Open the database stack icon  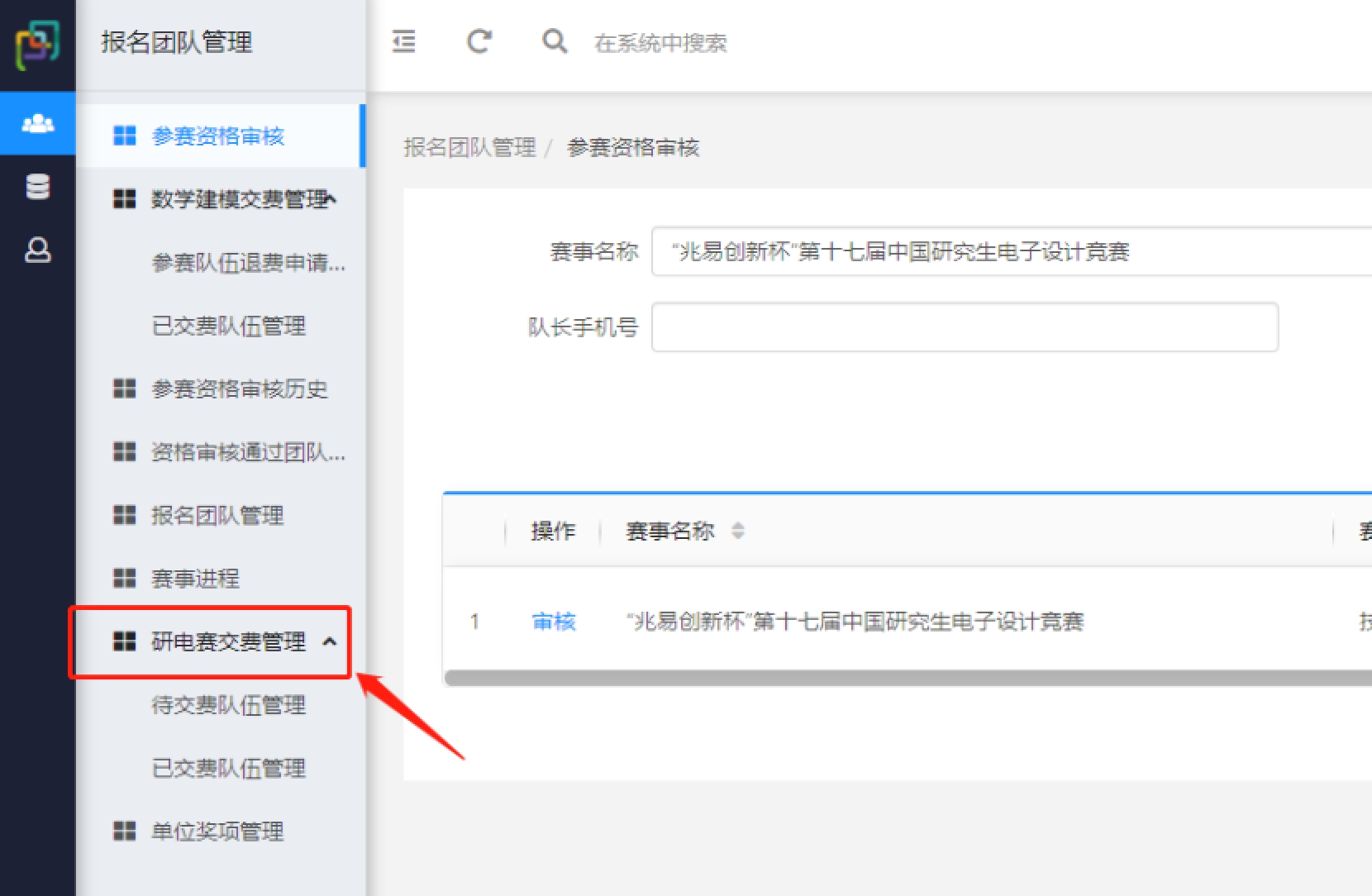(37, 187)
